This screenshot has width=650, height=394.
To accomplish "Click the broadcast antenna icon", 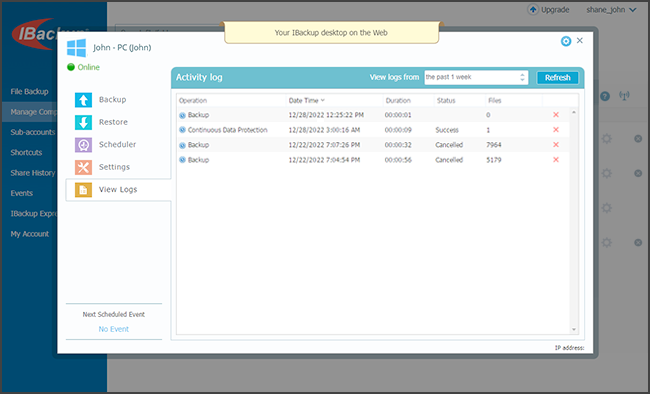I will click(x=624, y=96).
